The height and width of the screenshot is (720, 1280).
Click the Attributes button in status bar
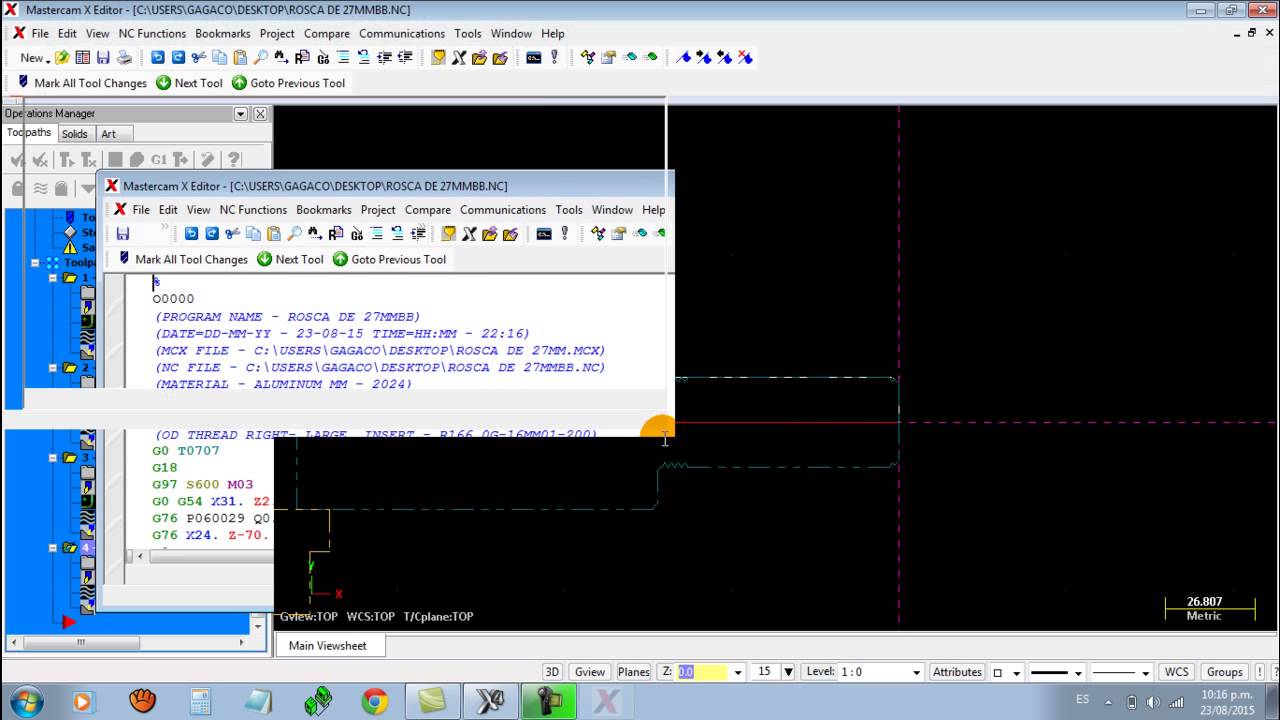pyautogui.click(x=957, y=672)
